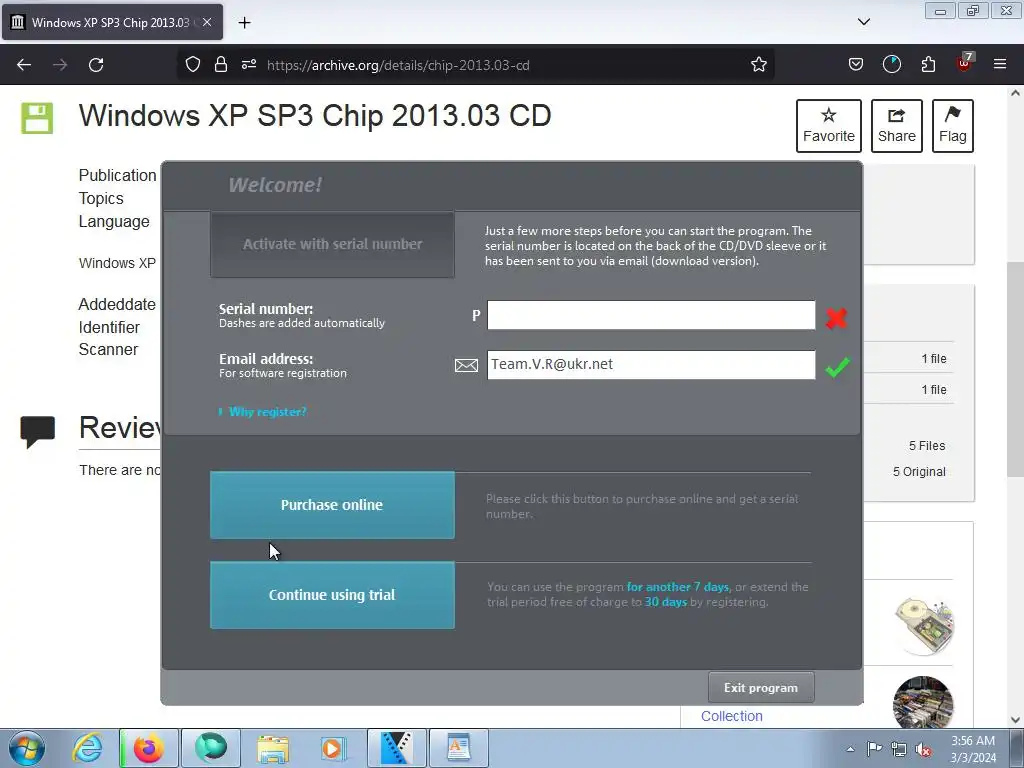Open the Extensions puzzle icon
Viewport: 1024px width, 768px height.
coord(928,65)
